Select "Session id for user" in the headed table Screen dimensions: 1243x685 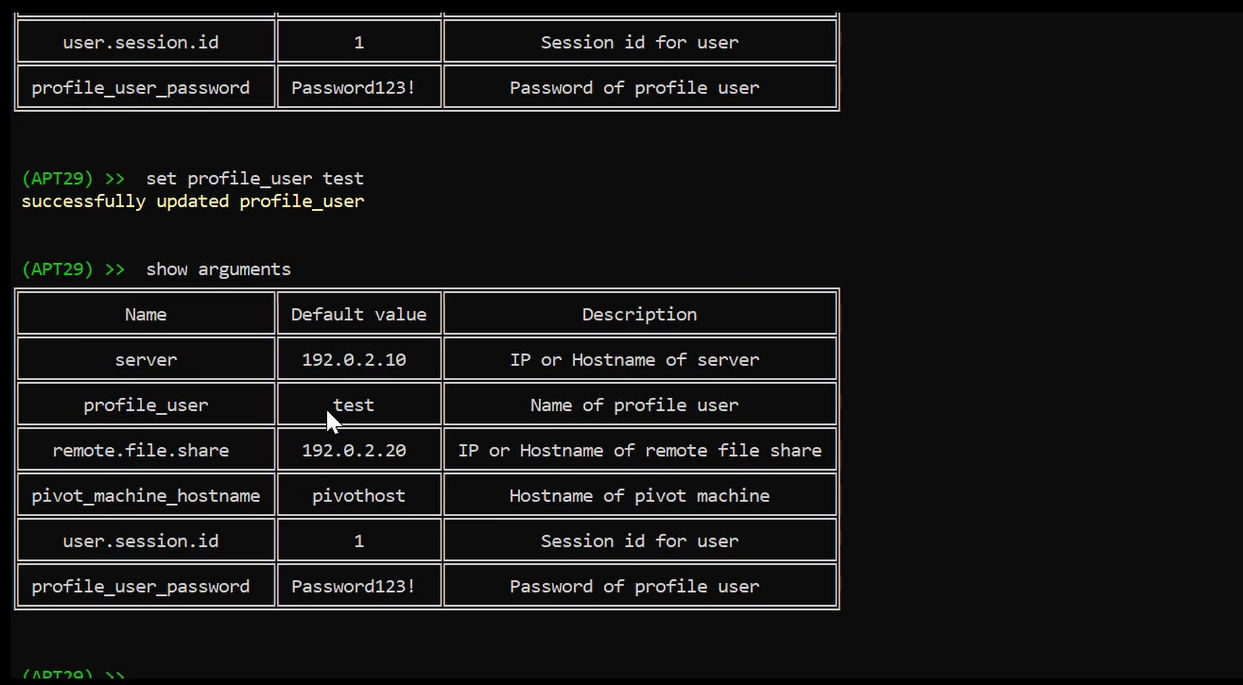click(640, 541)
